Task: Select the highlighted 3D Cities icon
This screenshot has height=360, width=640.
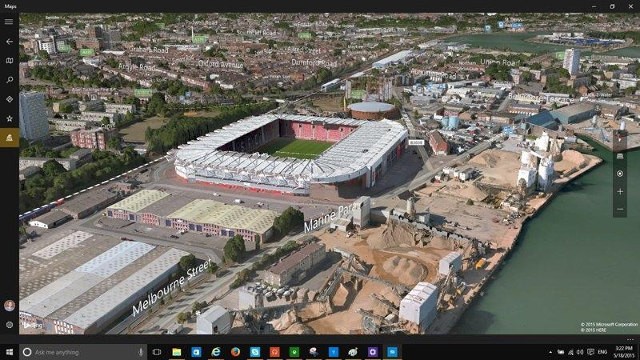Action: (9, 138)
